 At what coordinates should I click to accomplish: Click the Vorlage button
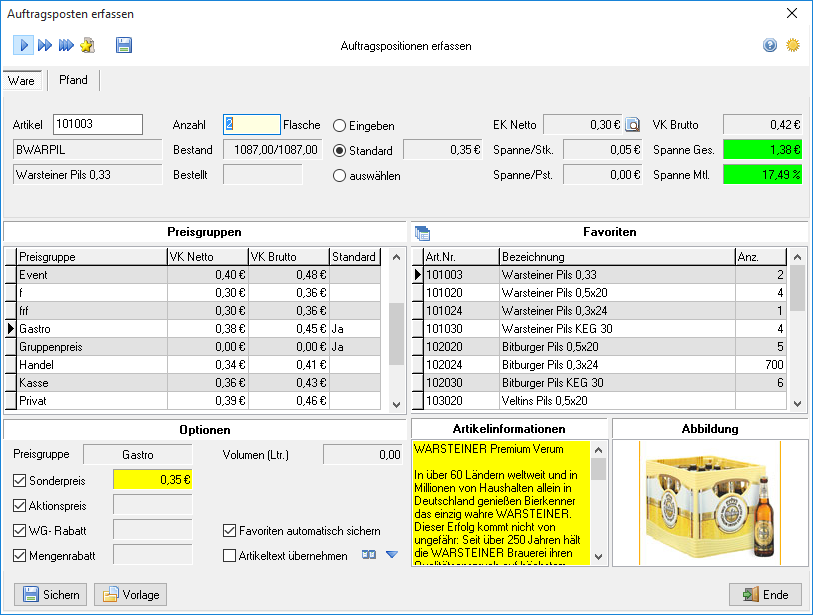tap(131, 594)
